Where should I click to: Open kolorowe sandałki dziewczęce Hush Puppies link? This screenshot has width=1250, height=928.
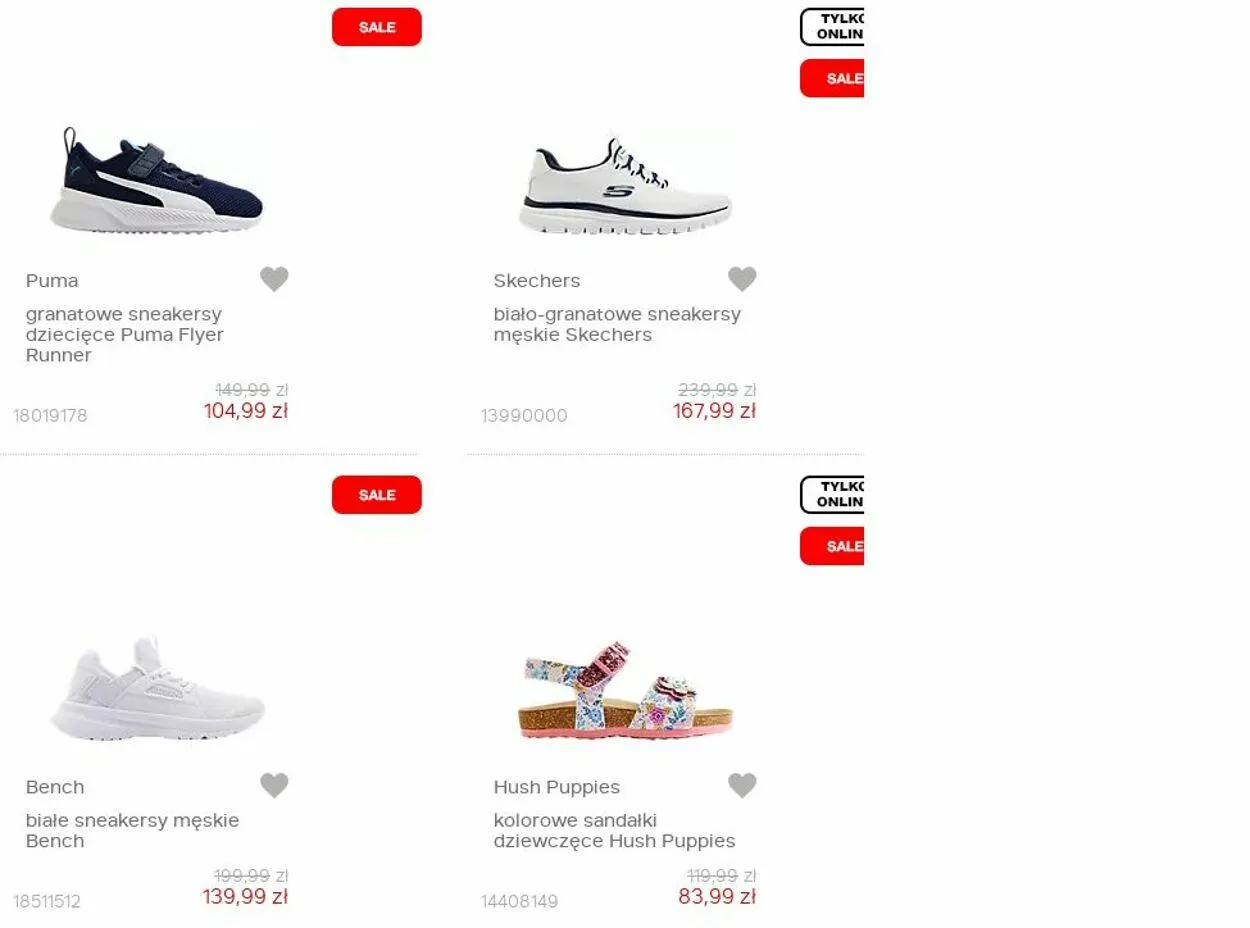pyautogui.click(x=614, y=830)
